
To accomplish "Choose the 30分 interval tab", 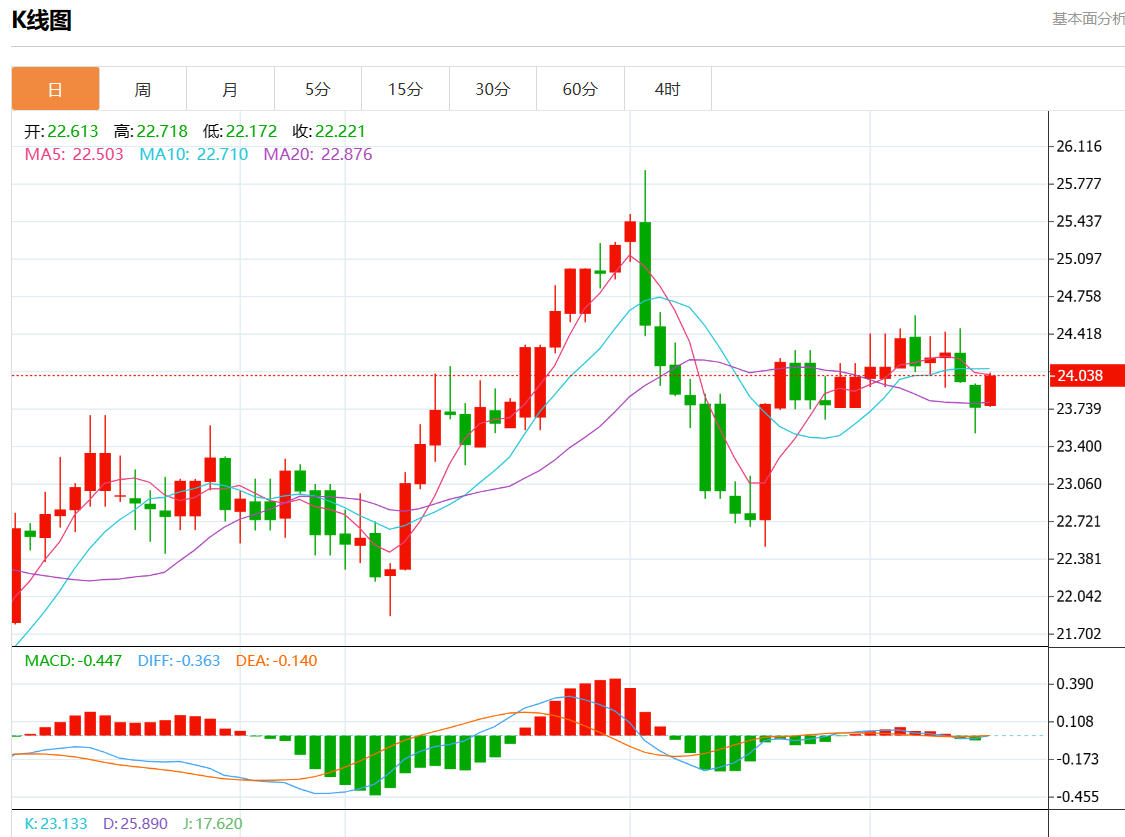I will coord(492,89).
